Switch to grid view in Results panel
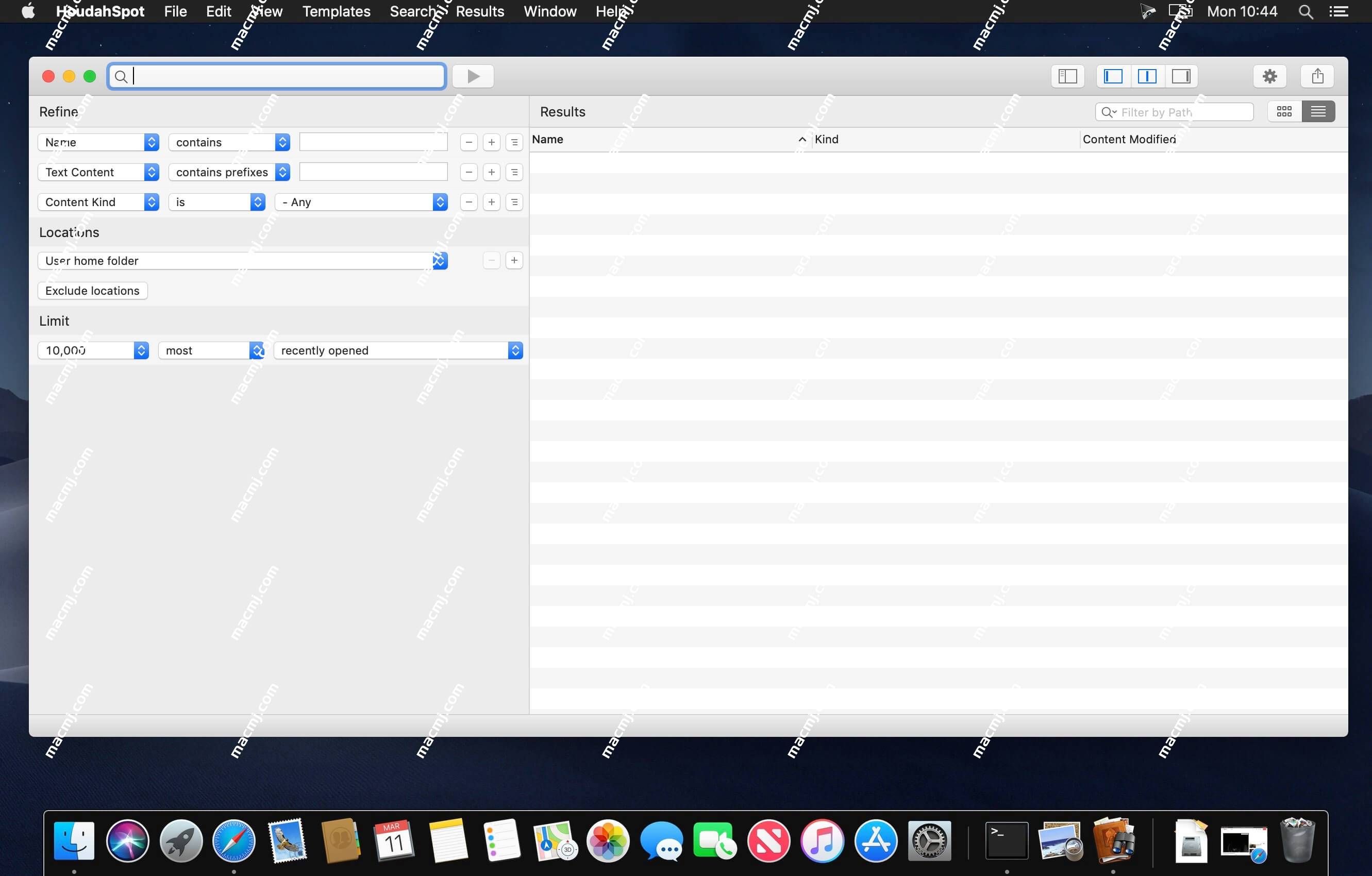This screenshot has width=1372, height=876. pos(1283,110)
